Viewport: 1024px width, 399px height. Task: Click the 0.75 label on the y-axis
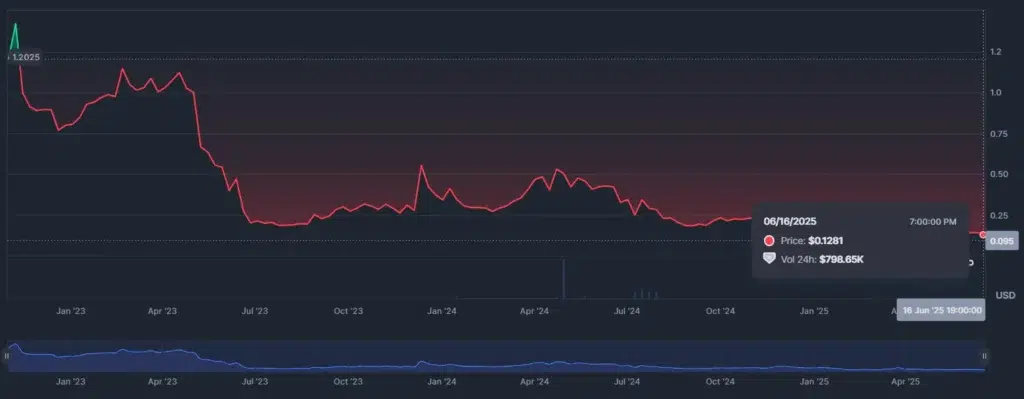tap(999, 134)
